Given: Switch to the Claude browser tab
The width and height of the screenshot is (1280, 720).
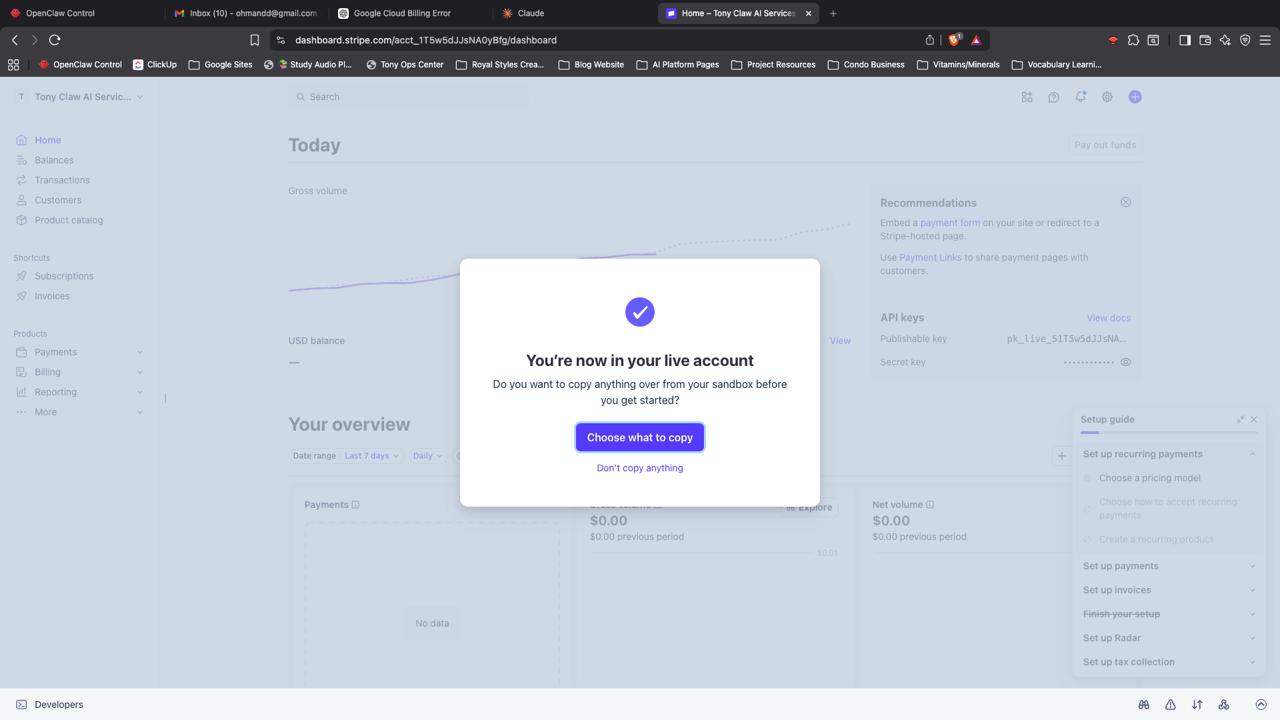Looking at the screenshot, I should pos(530,13).
